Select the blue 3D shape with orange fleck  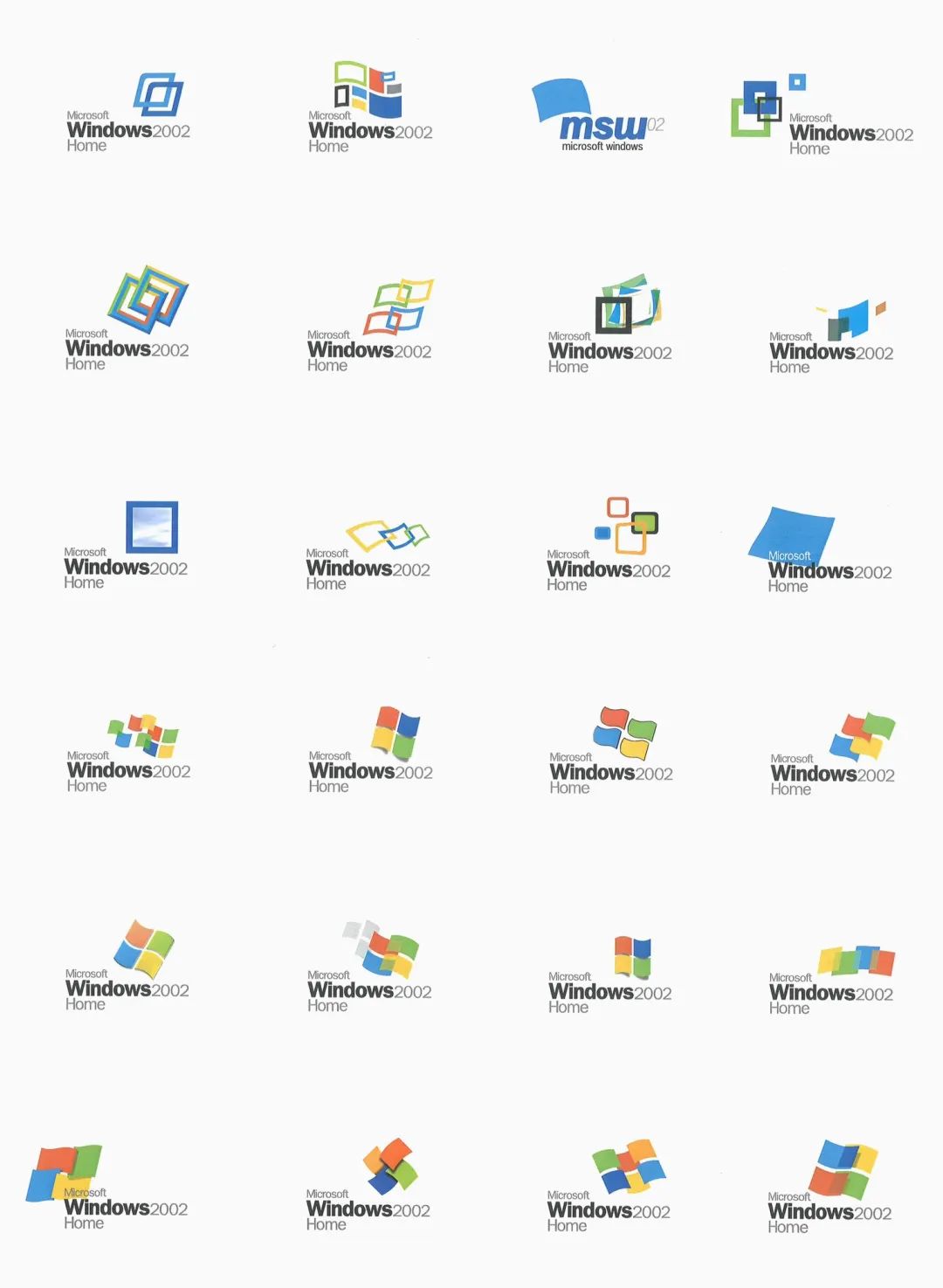pyautogui.click(x=851, y=320)
